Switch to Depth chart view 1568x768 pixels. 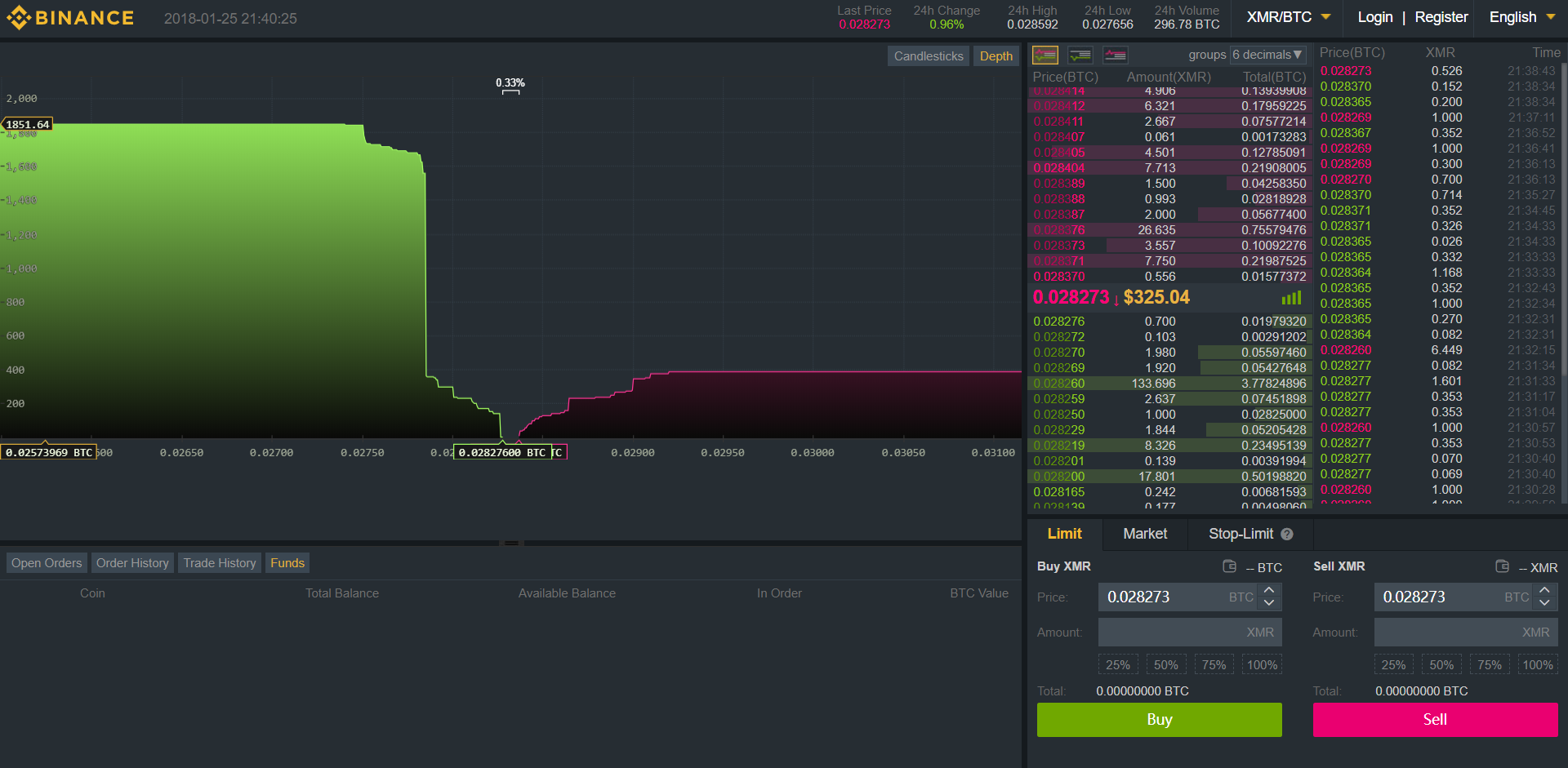tap(996, 56)
